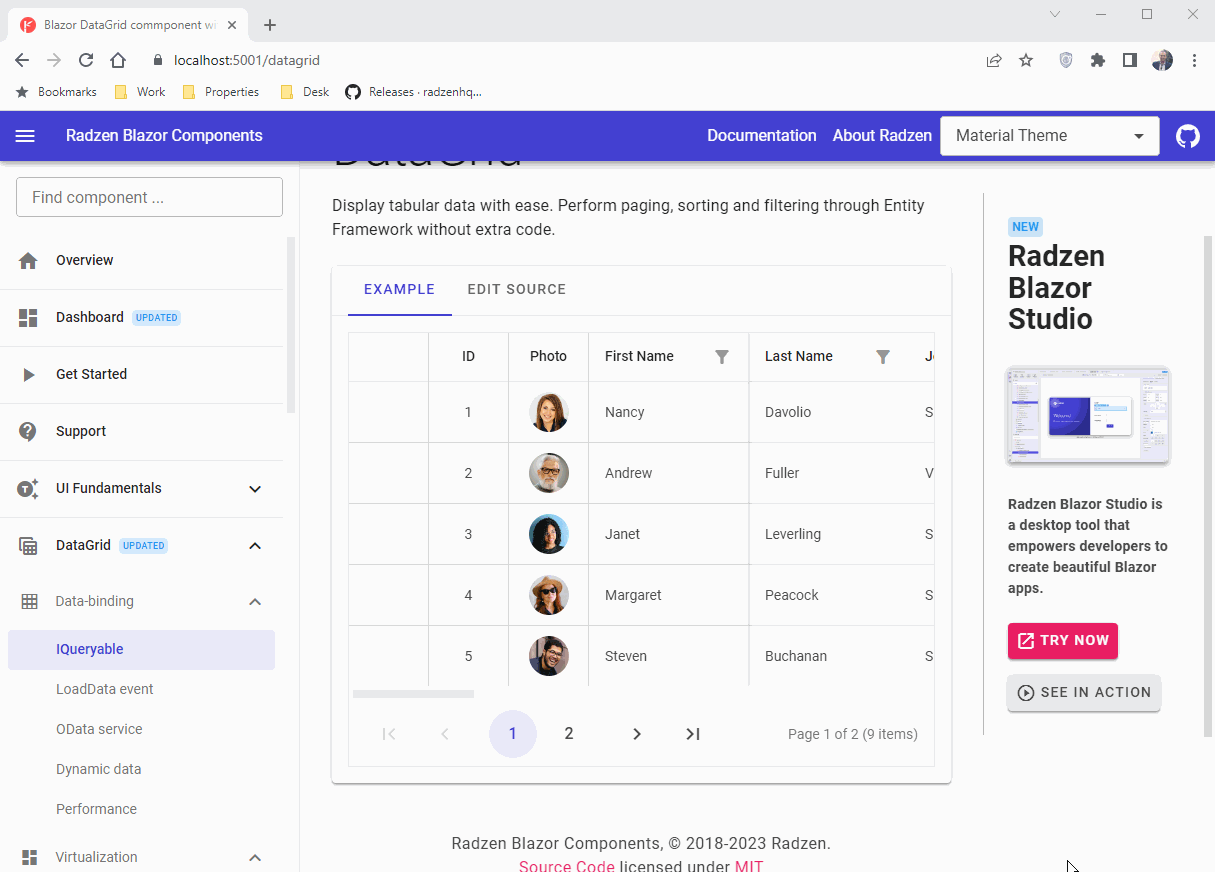1215x872 pixels.
Task: Open the Work bookmarks folder
Action: [140, 92]
